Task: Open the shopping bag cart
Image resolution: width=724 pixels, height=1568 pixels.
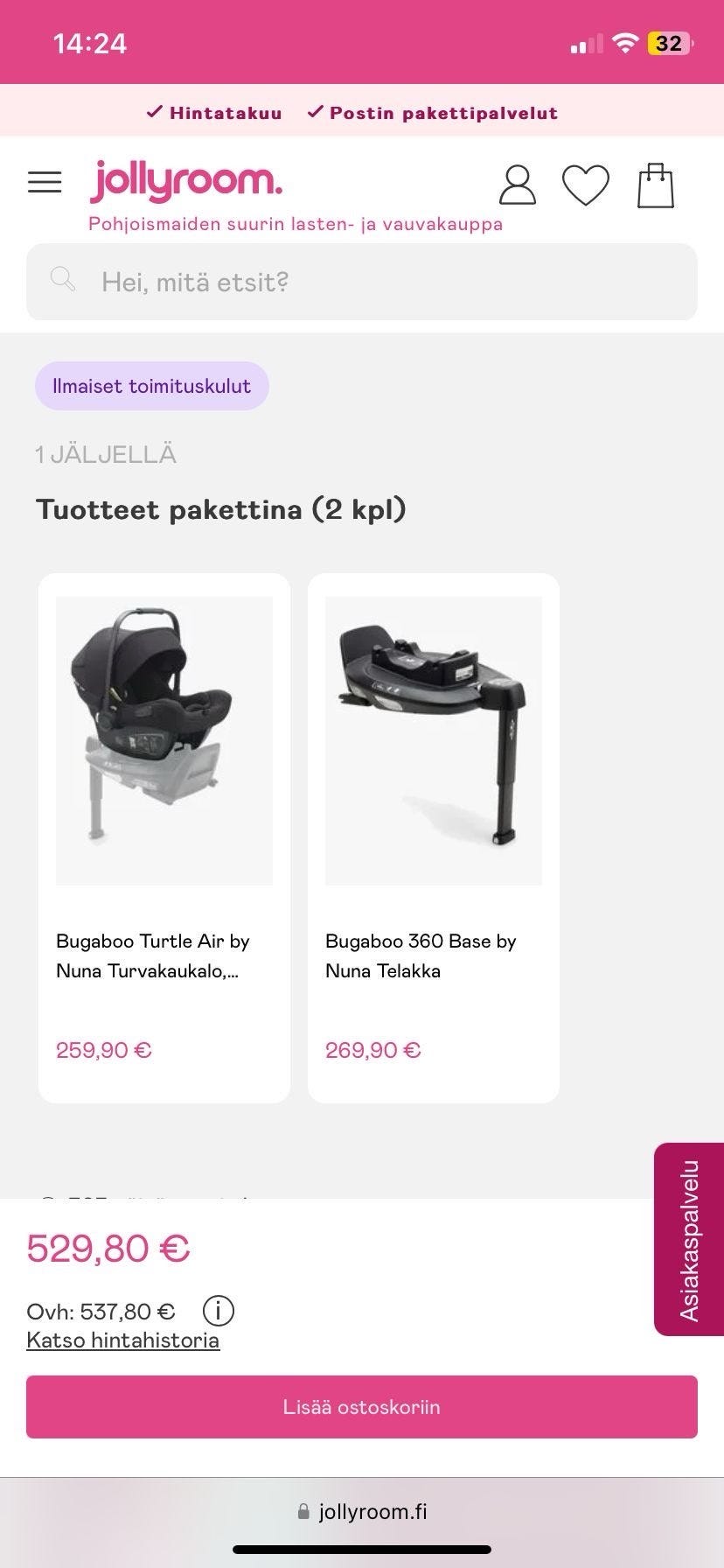Action: [x=655, y=185]
